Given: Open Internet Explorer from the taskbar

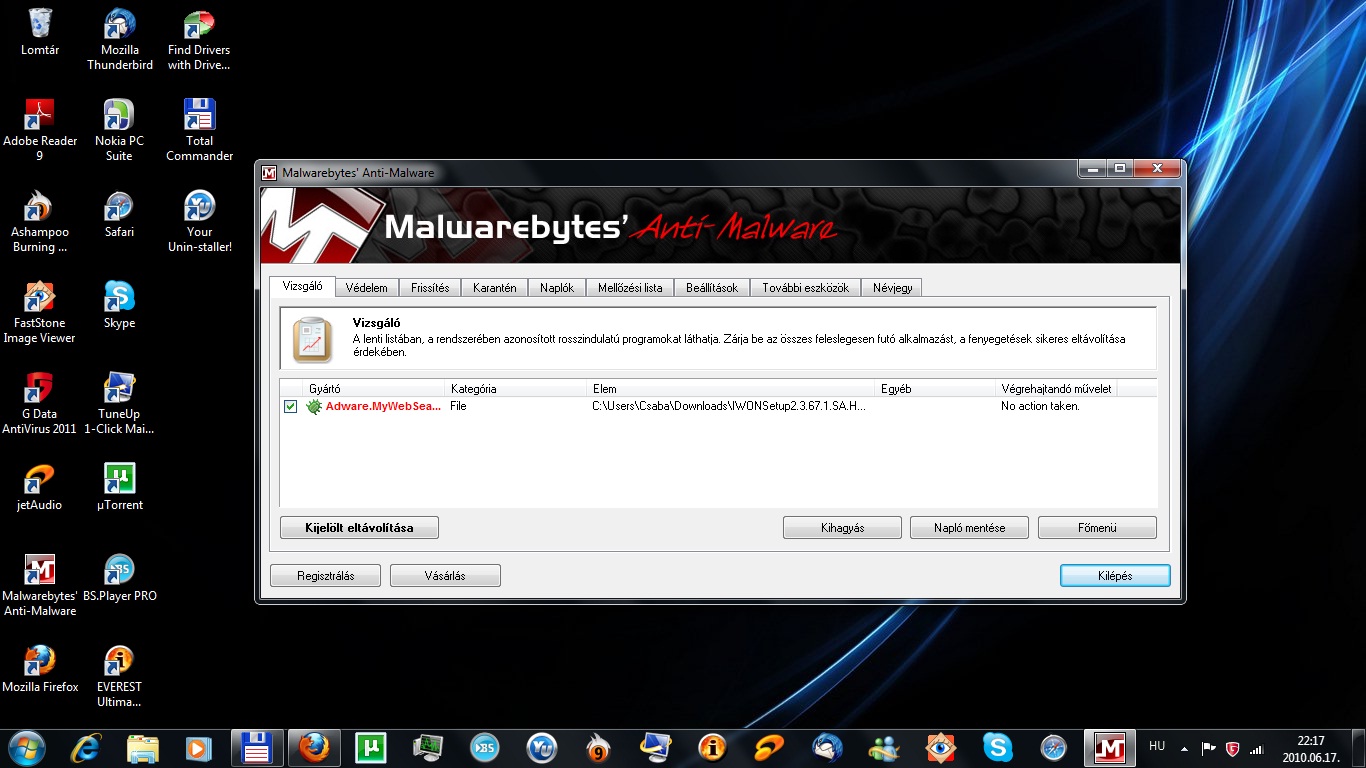Looking at the screenshot, I should pos(86,747).
